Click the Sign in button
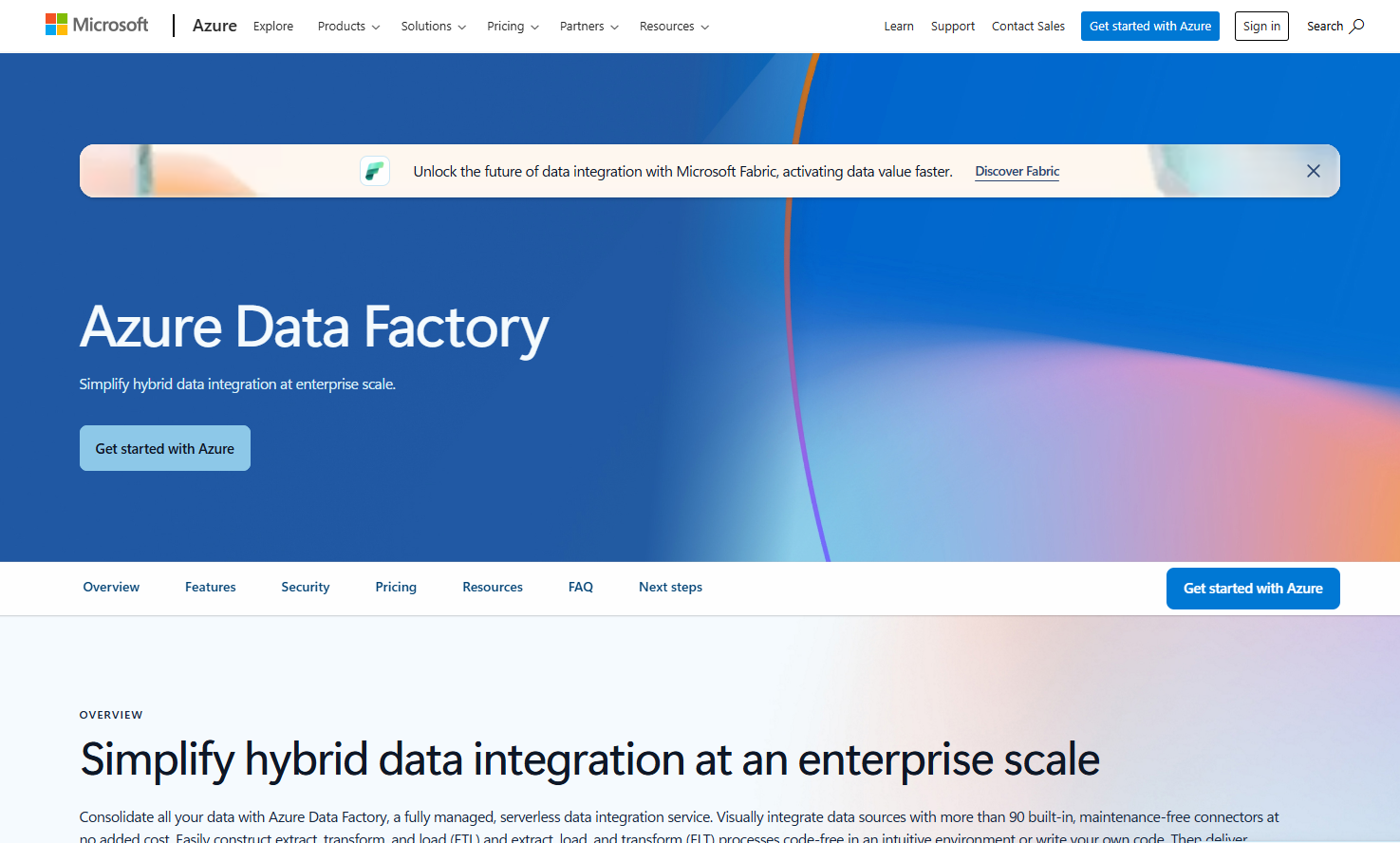This screenshot has width=1400, height=843. click(1261, 26)
